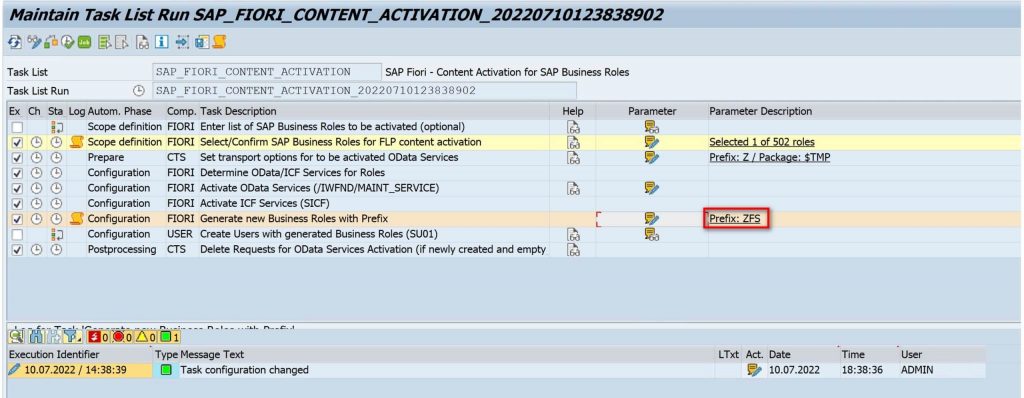Click the refresh icon in the toolbar

(15, 42)
